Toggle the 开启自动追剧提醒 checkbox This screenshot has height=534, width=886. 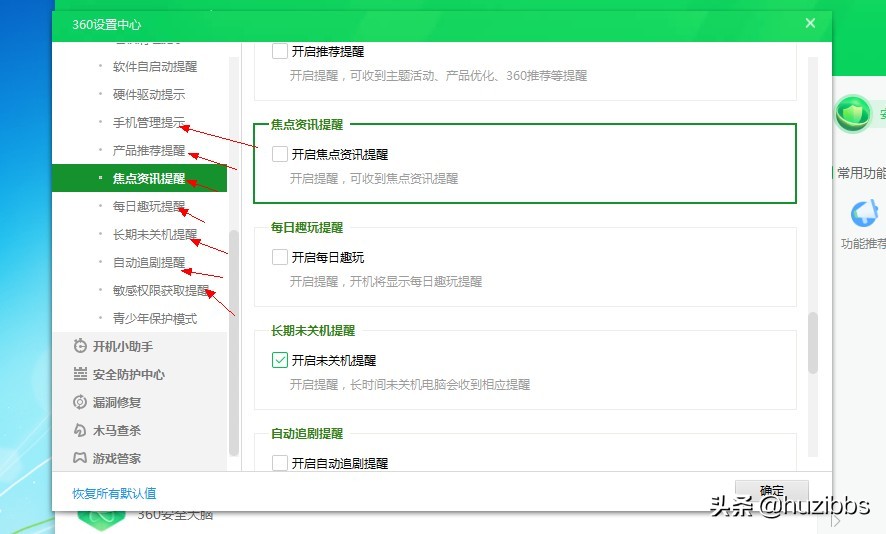[x=280, y=463]
